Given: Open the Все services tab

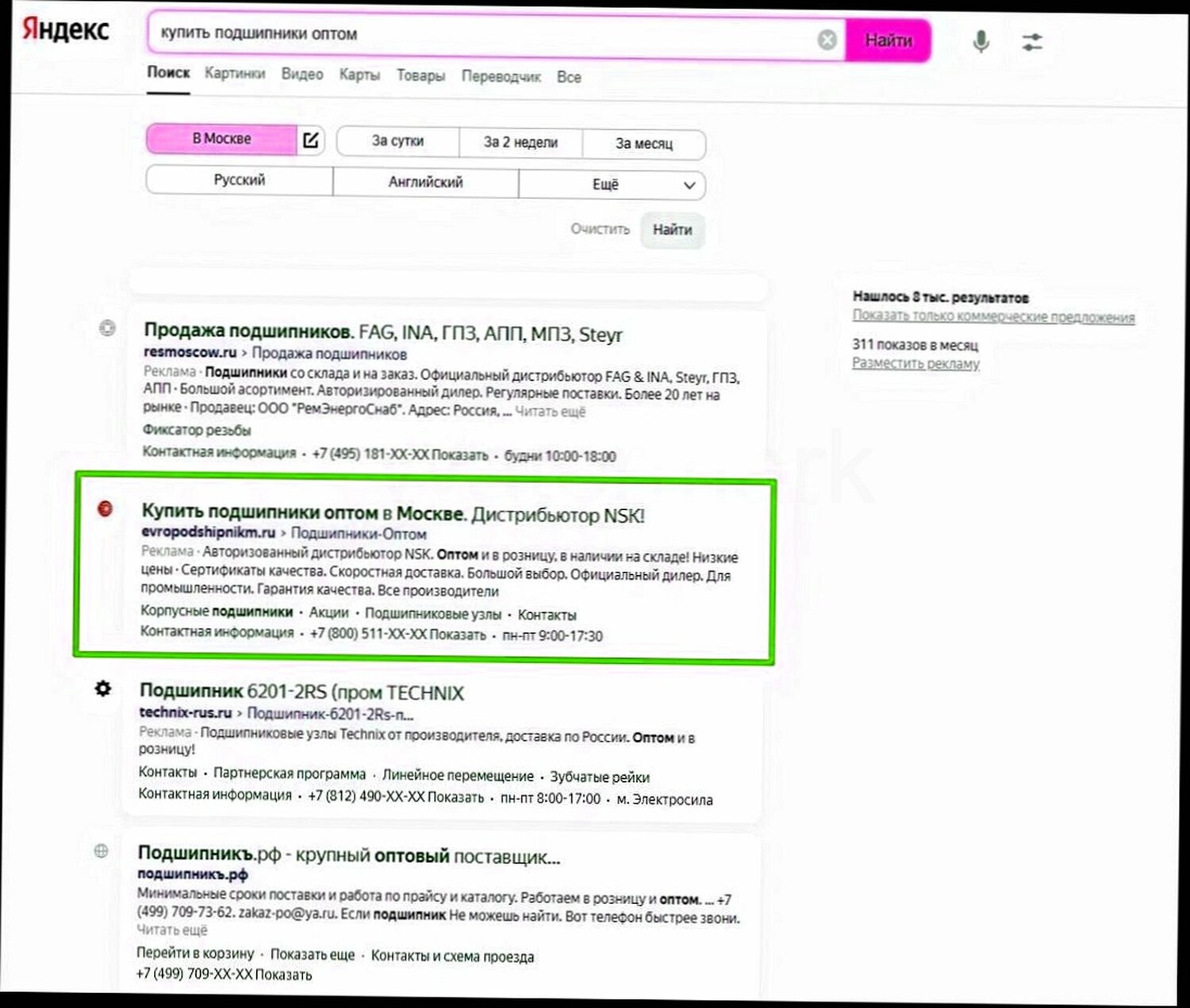Looking at the screenshot, I should coord(569,78).
